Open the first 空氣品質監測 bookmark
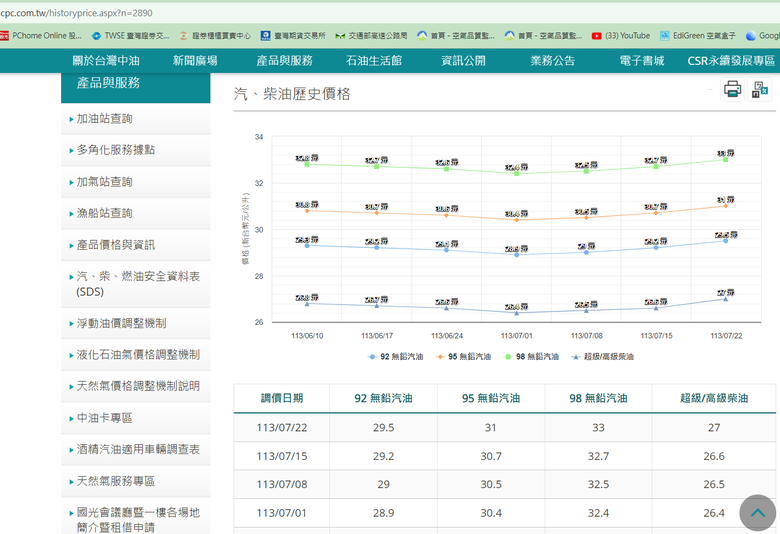Viewport: 780px width, 534px height. 456,36
